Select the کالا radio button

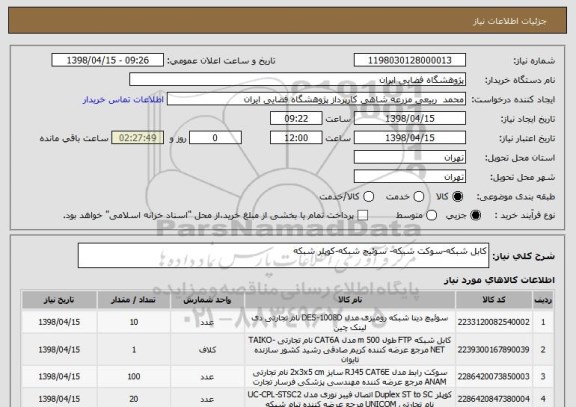pyautogui.click(x=458, y=197)
